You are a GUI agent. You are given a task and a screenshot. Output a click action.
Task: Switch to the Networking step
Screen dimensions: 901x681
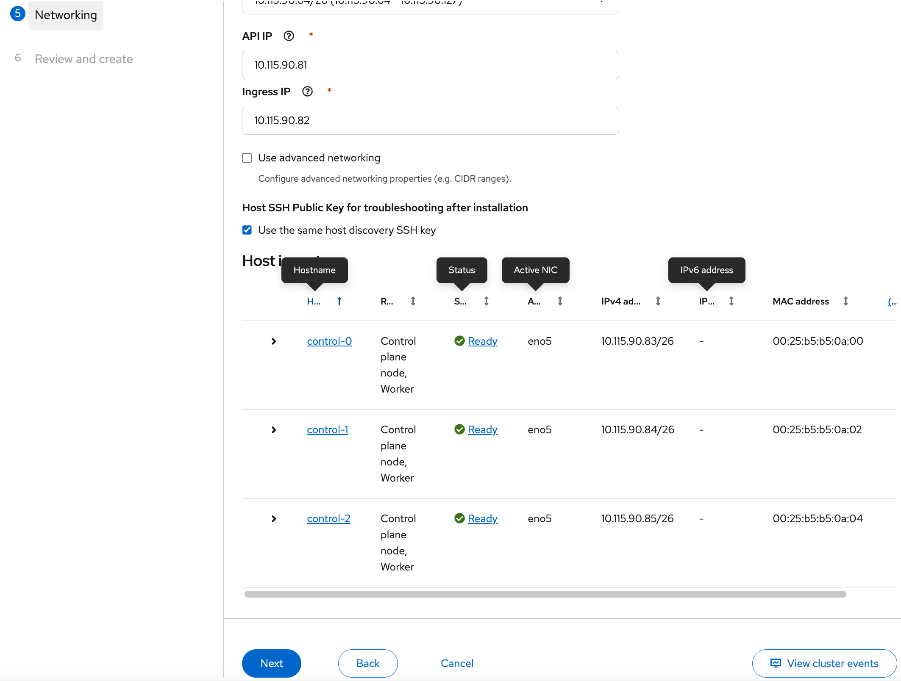[65, 15]
